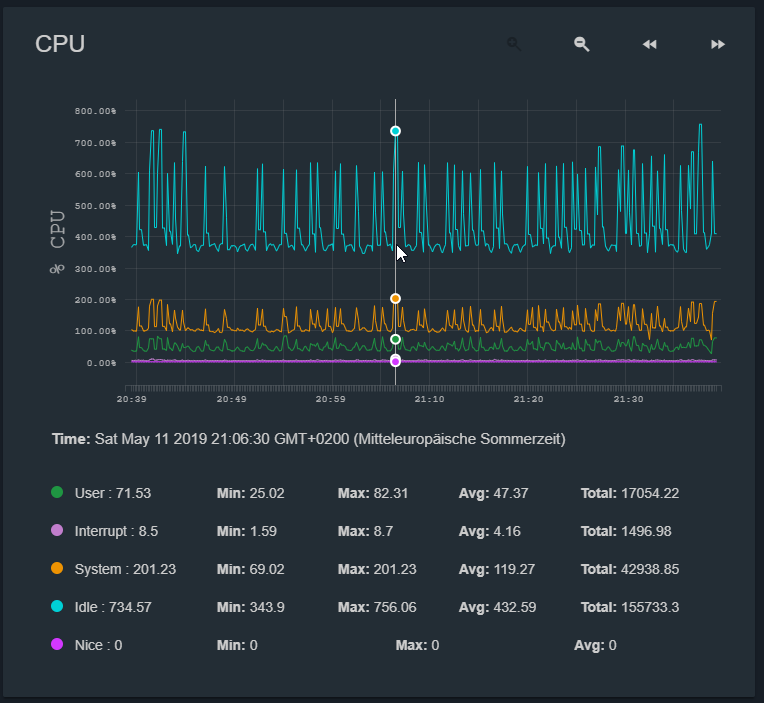Zoom out the CPU chart
Image resolution: width=764 pixels, height=703 pixels.
point(581,44)
